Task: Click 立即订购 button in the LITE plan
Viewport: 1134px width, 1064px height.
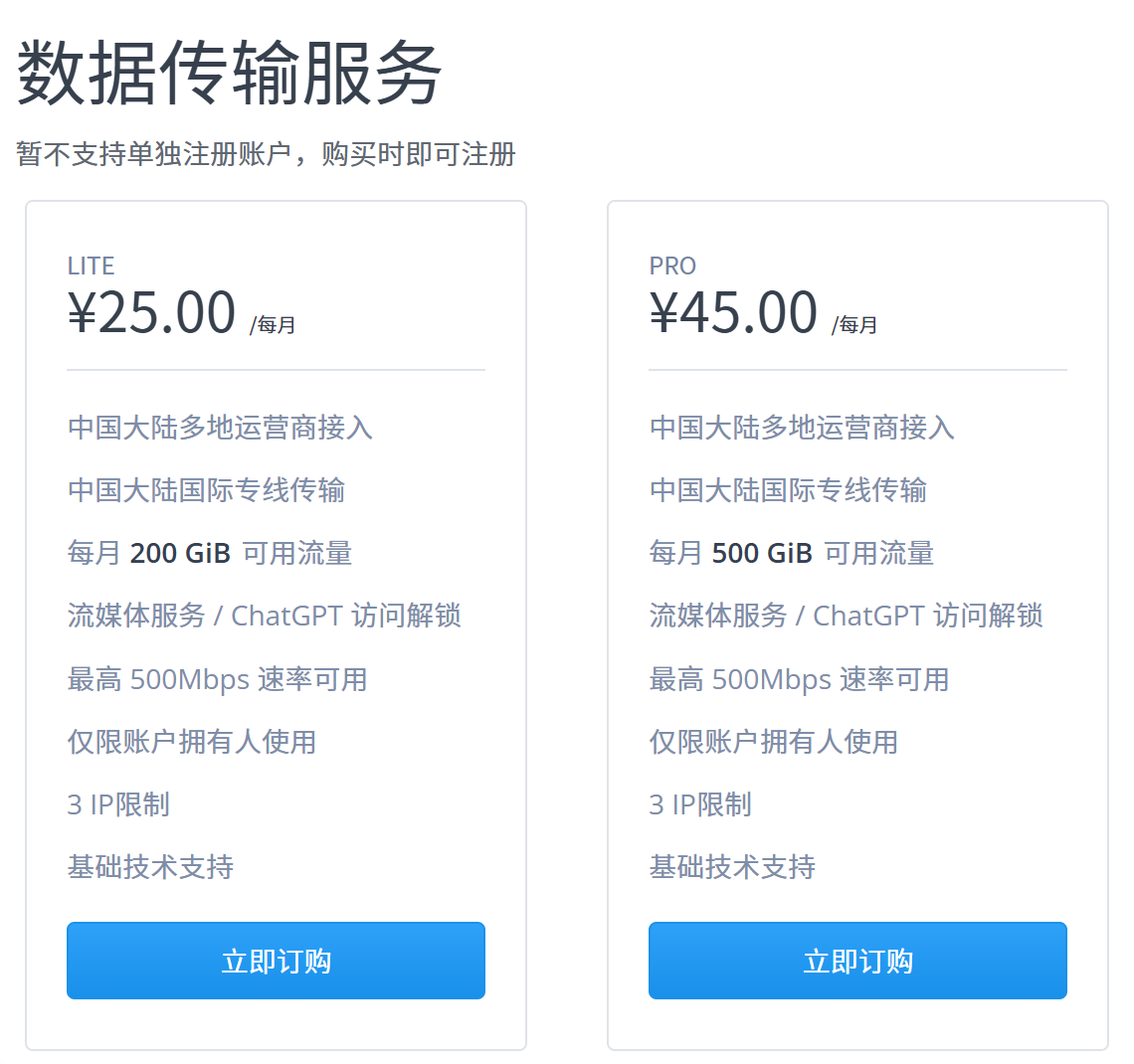Action: coord(276,961)
